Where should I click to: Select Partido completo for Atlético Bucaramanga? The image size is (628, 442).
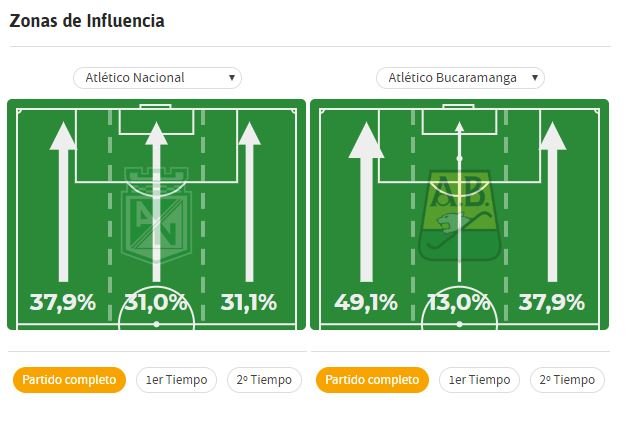pyautogui.click(x=372, y=380)
